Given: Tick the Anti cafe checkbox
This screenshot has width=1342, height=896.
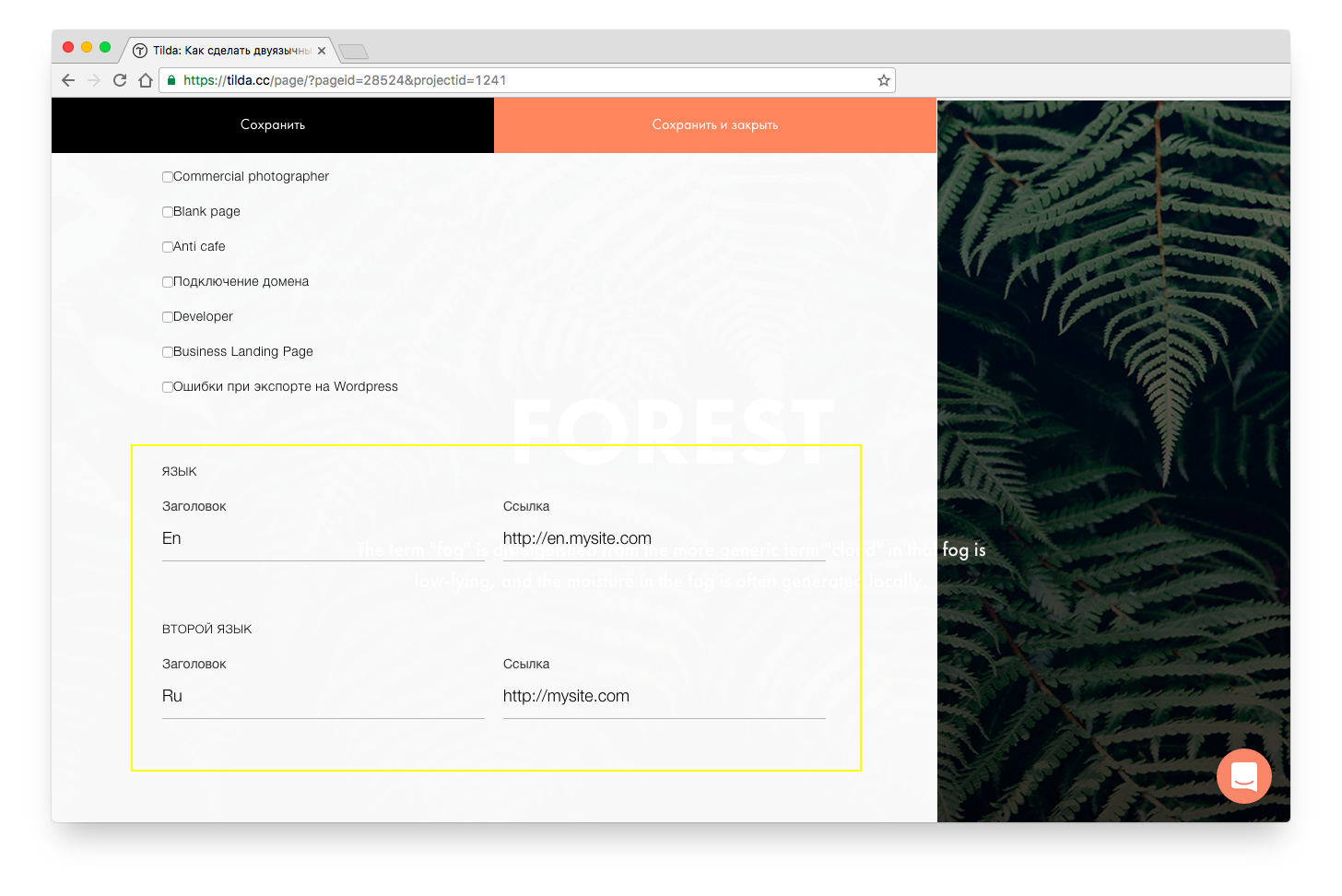Looking at the screenshot, I should pos(168,247).
